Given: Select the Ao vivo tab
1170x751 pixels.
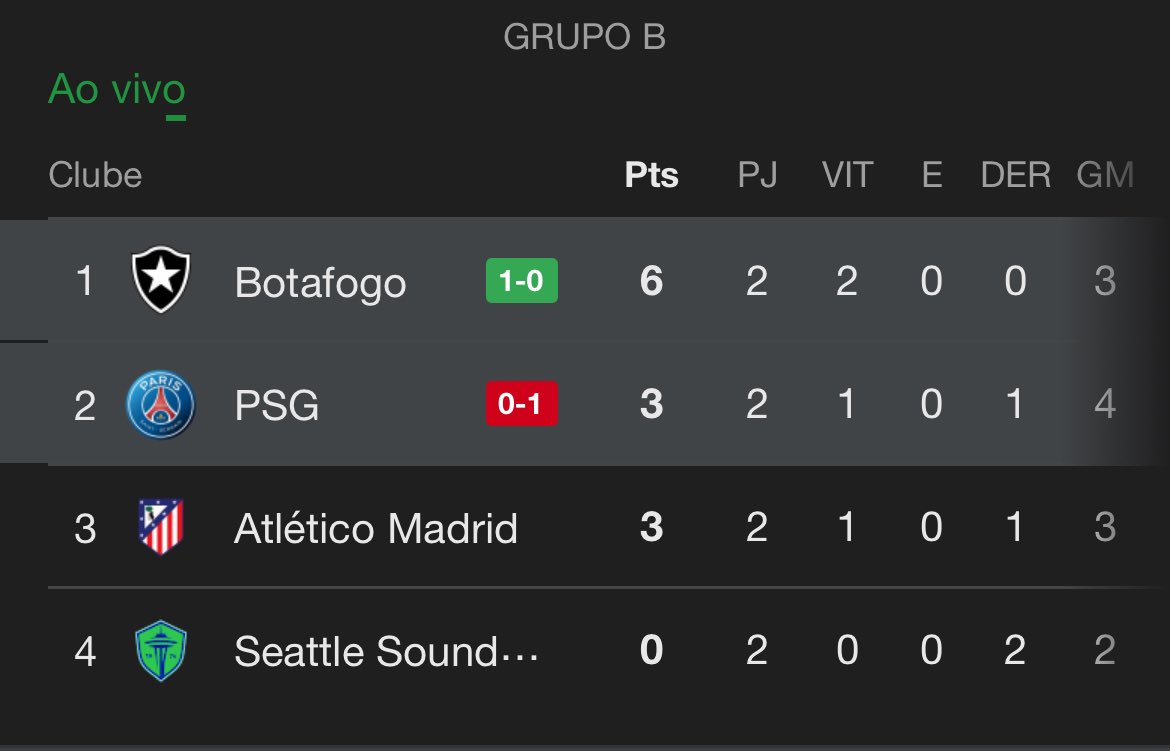Looking at the screenshot, I should [x=116, y=90].
